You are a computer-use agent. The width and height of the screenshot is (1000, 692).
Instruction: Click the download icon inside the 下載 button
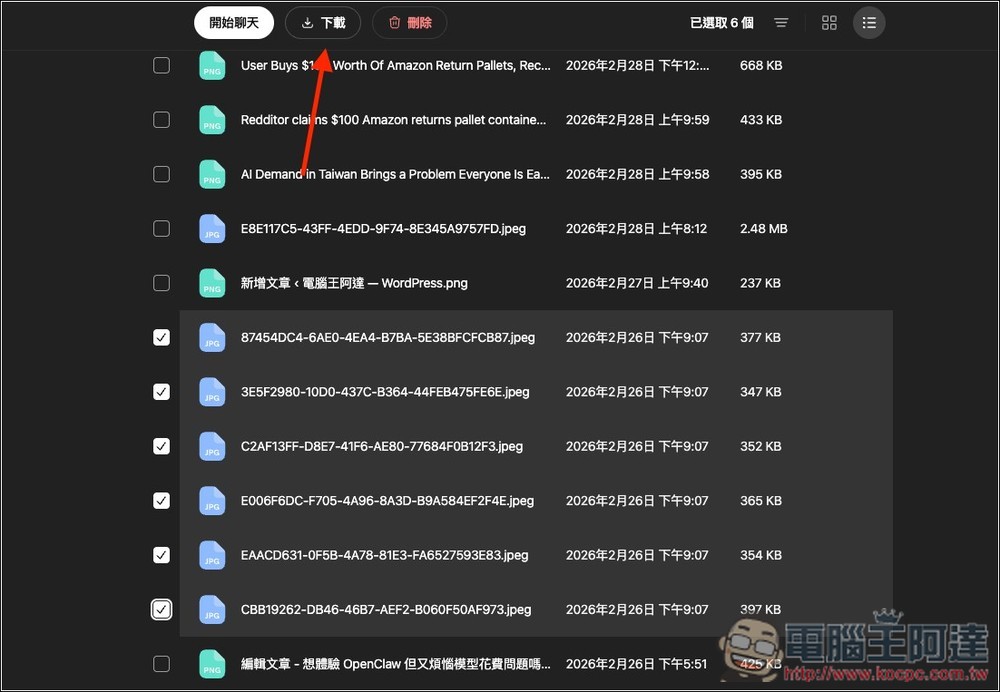(306, 22)
